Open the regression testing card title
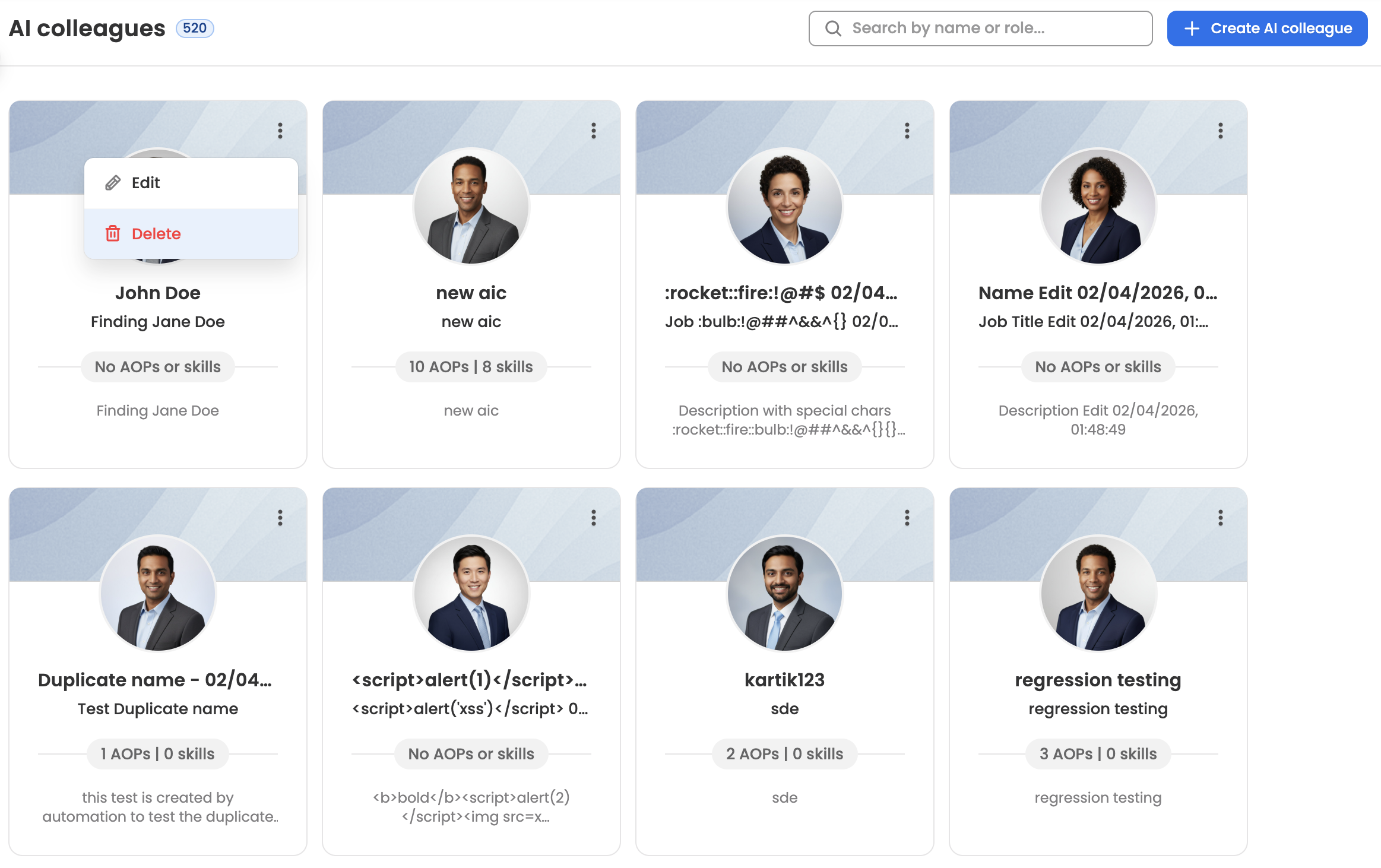 [x=1098, y=680]
